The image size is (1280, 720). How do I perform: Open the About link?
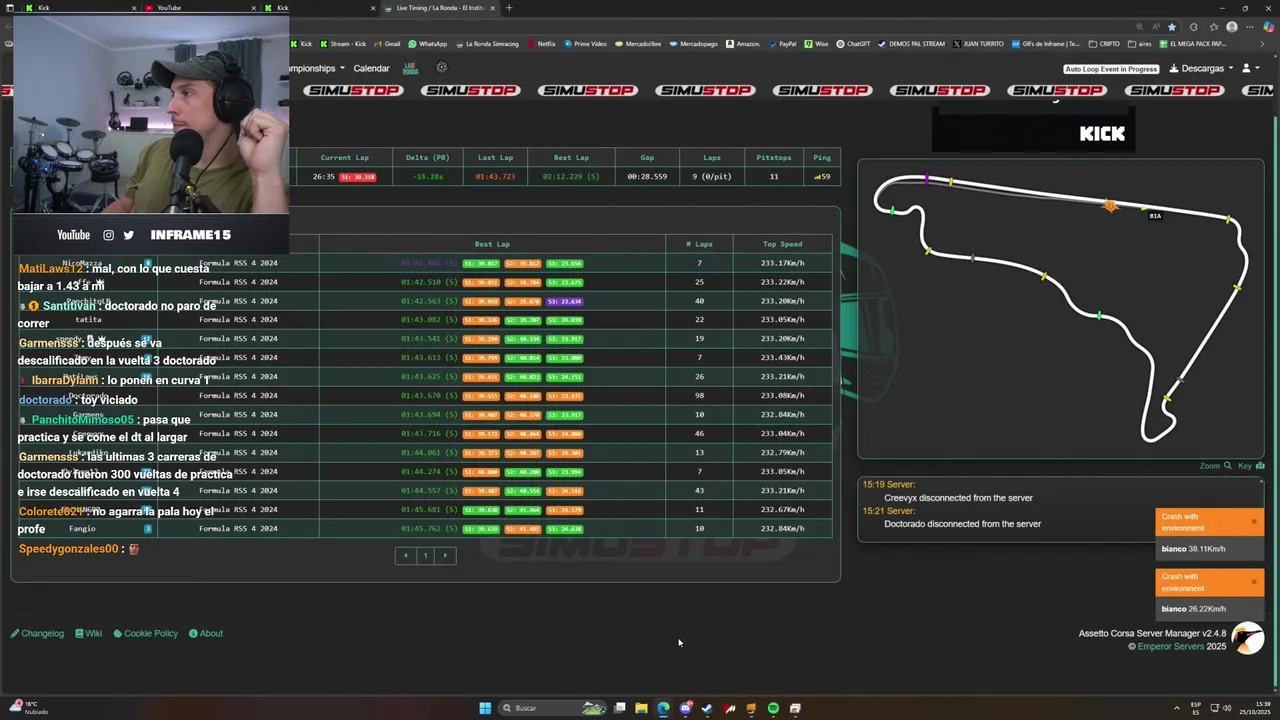pyautogui.click(x=206, y=633)
